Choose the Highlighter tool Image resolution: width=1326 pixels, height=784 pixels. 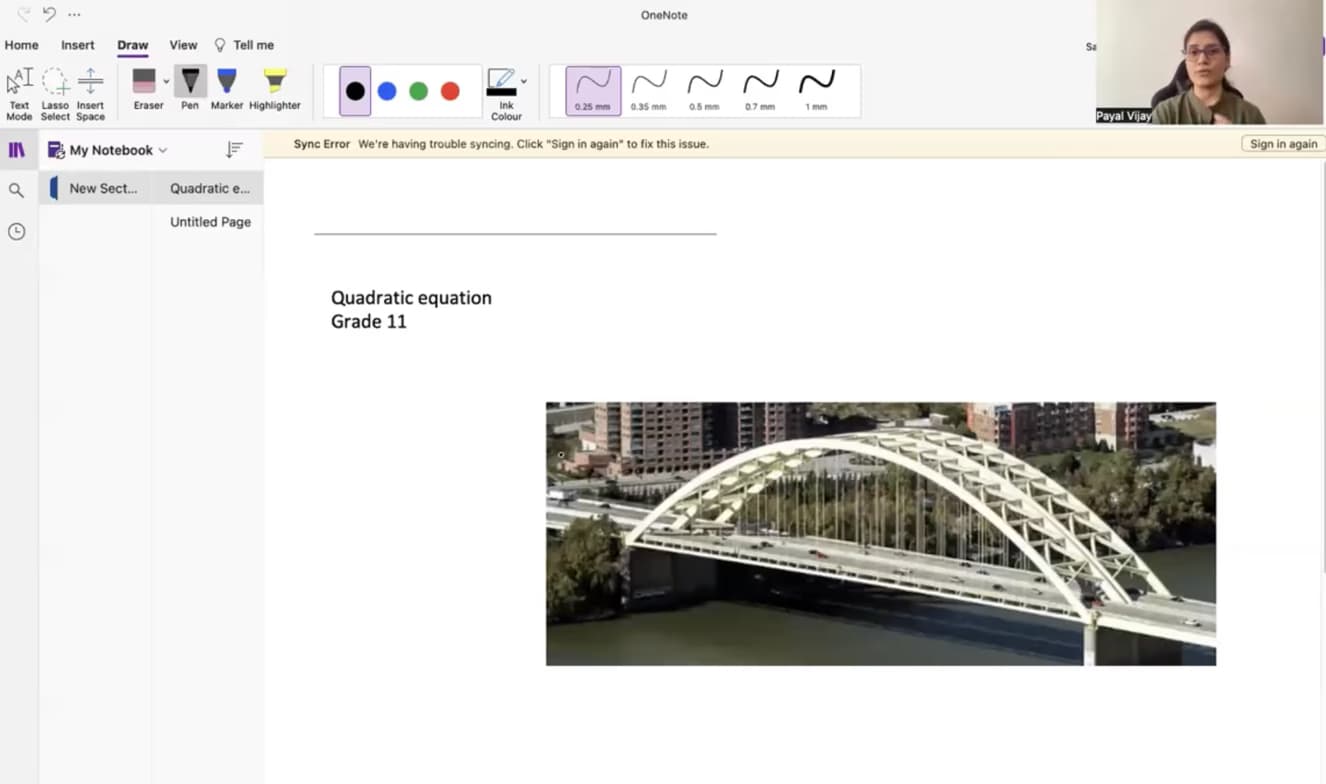(275, 89)
